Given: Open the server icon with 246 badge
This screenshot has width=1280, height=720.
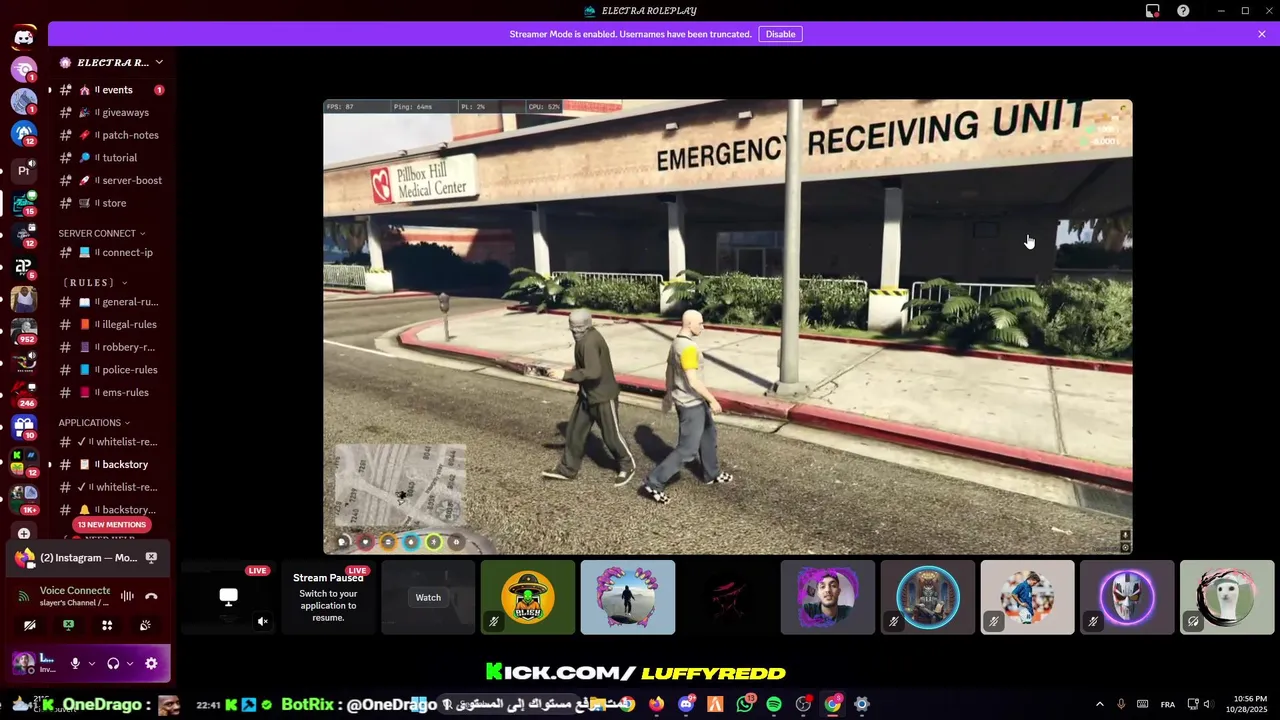Looking at the screenshot, I should tap(24, 395).
